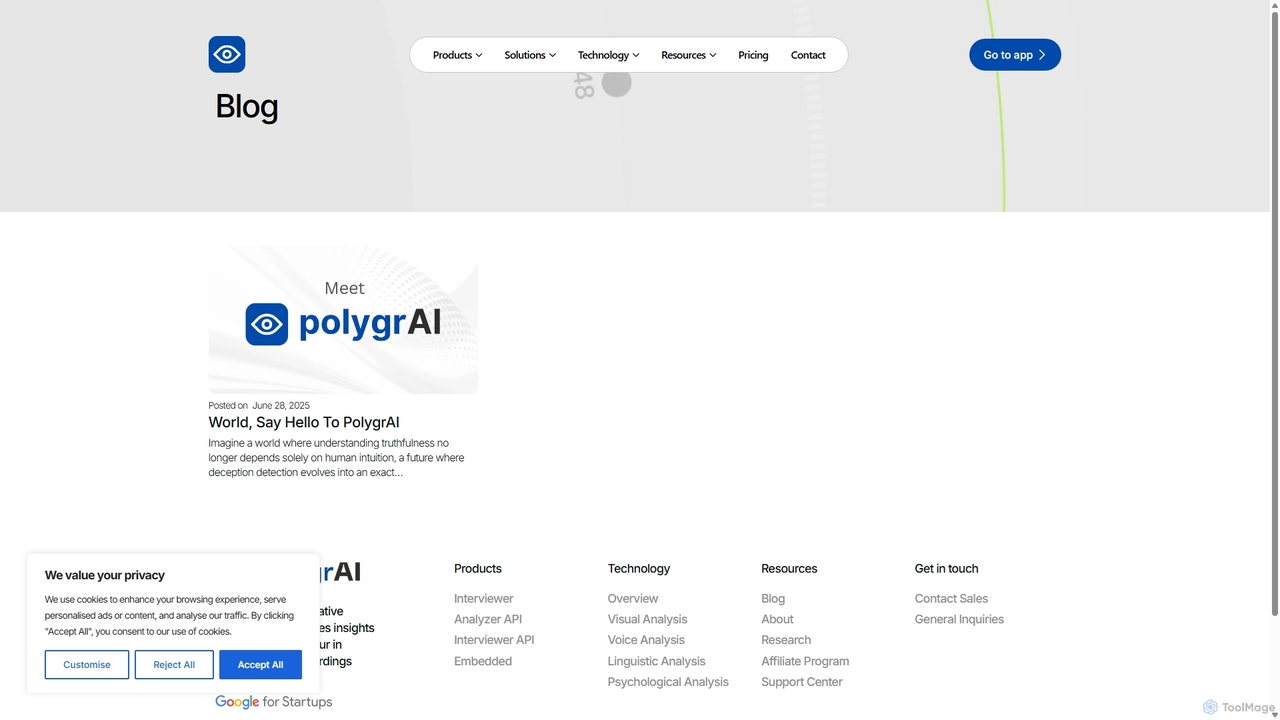Open Embedded product footer link

tap(483, 662)
